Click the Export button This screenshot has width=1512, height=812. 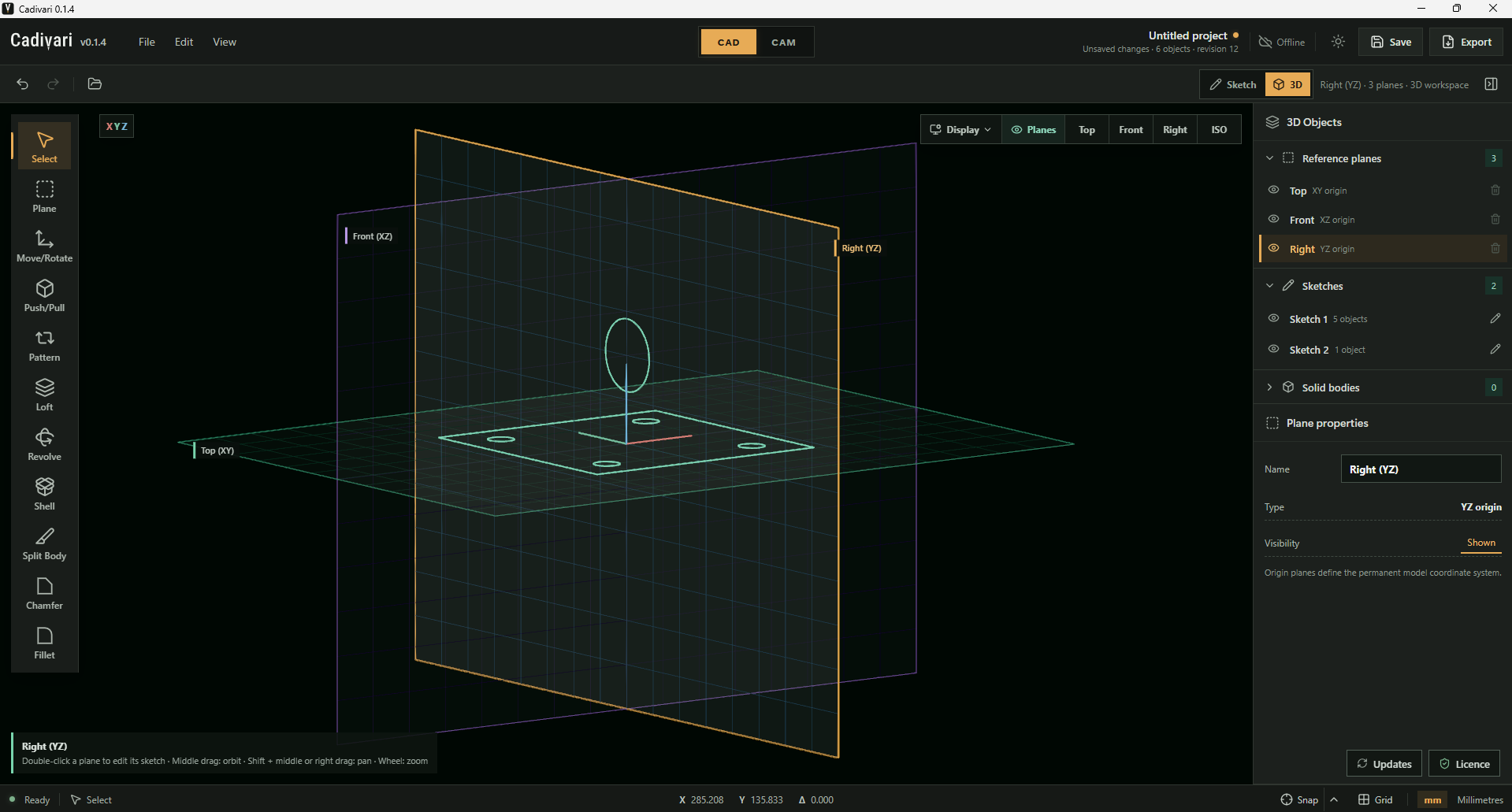pyautogui.click(x=1466, y=42)
